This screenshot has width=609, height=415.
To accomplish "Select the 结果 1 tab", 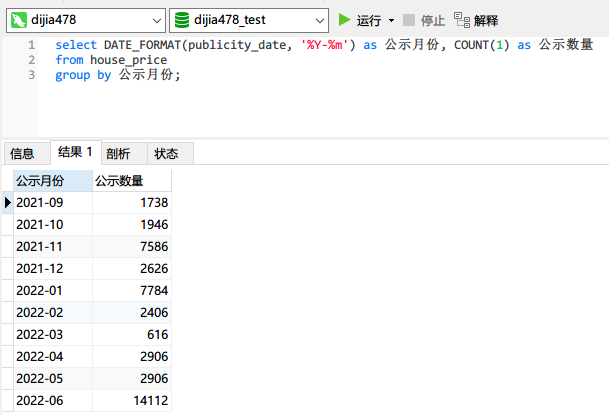I will (75, 152).
